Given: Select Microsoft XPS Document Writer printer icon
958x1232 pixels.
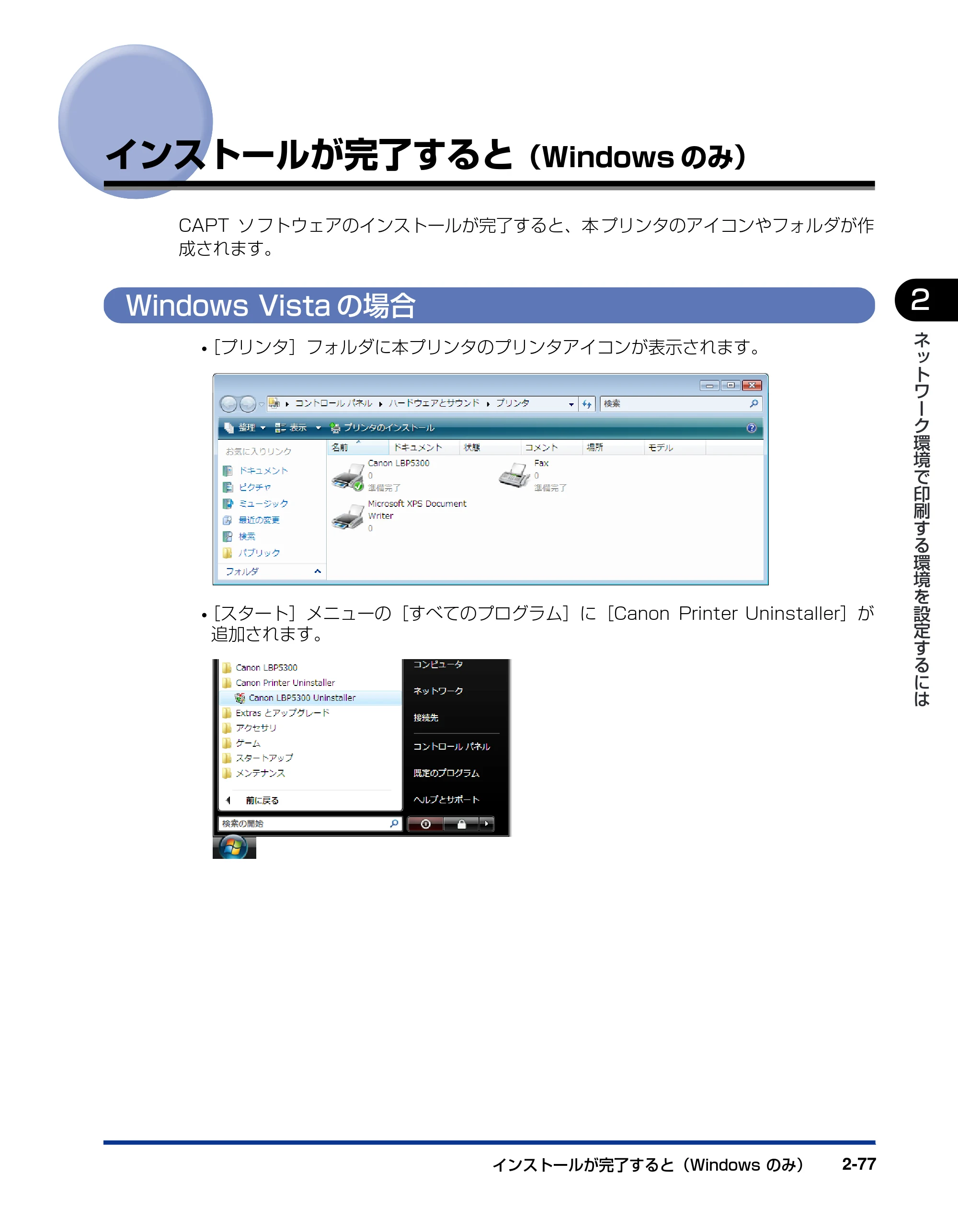Looking at the screenshot, I should 348,517.
